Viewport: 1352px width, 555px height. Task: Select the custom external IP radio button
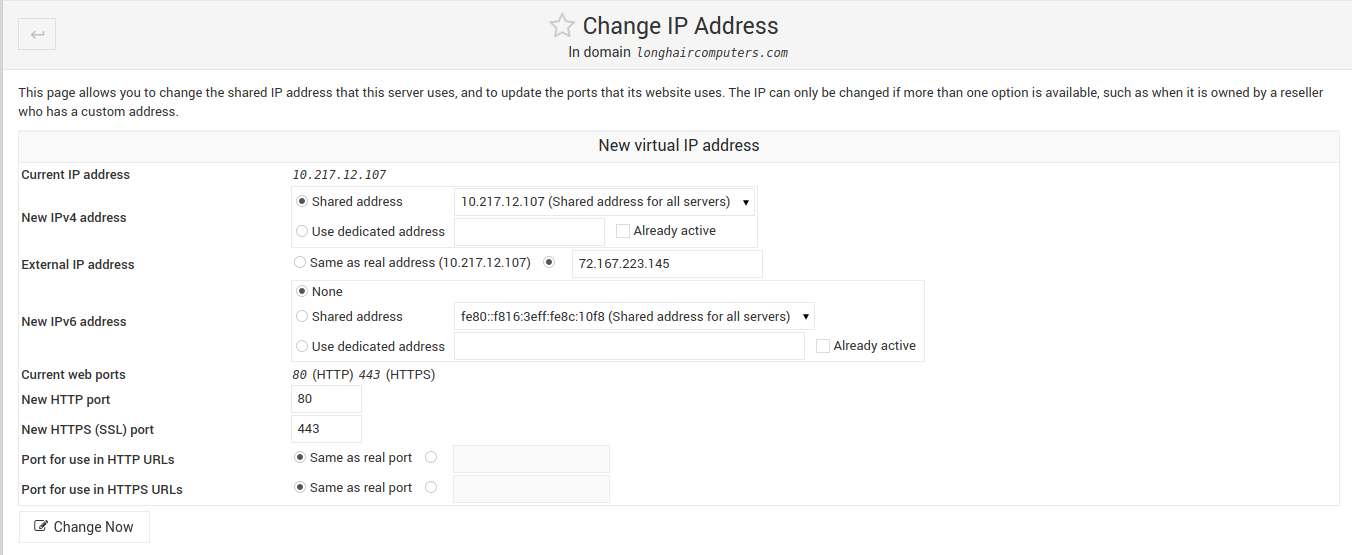tap(548, 263)
